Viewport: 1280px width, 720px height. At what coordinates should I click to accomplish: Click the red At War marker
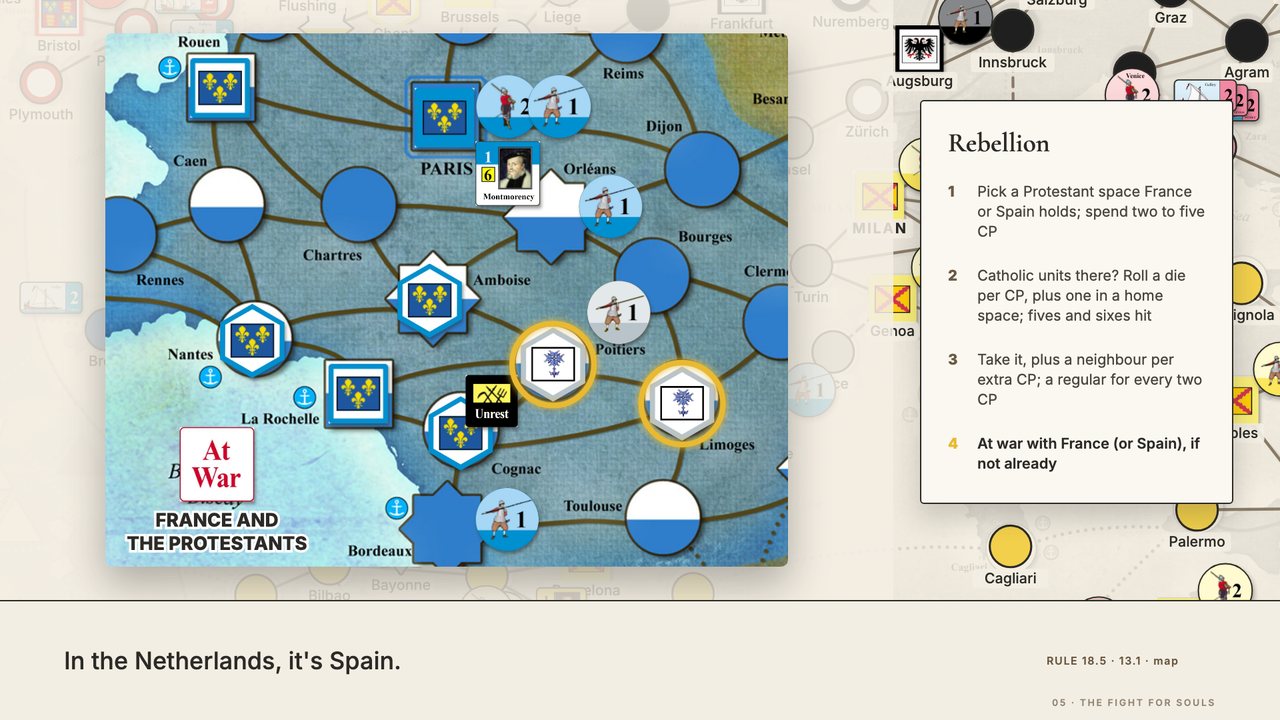pyautogui.click(x=217, y=464)
